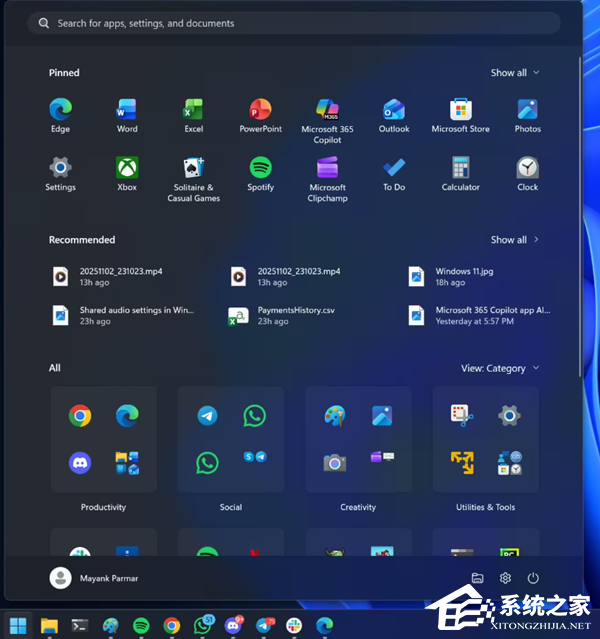
Task: Open Terminal on the taskbar
Action: click(x=80, y=626)
